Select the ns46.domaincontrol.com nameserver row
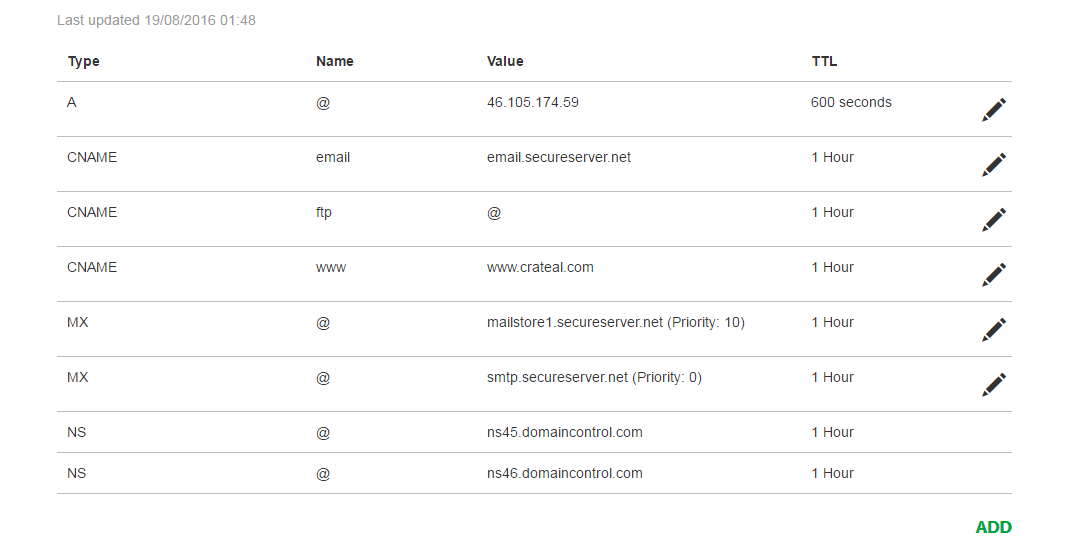The image size is (1071, 552). pos(534,473)
